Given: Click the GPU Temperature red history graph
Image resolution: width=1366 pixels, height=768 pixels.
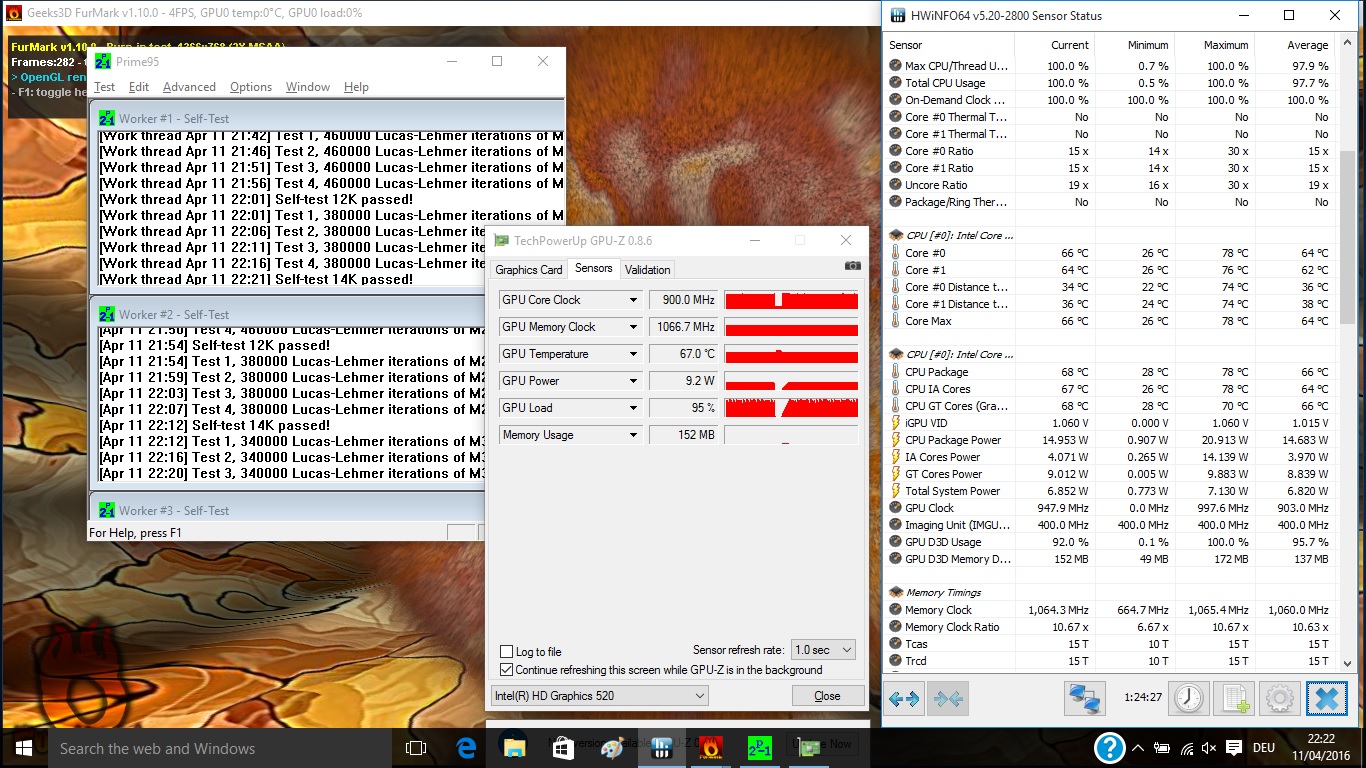Looking at the screenshot, I should coord(791,354).
